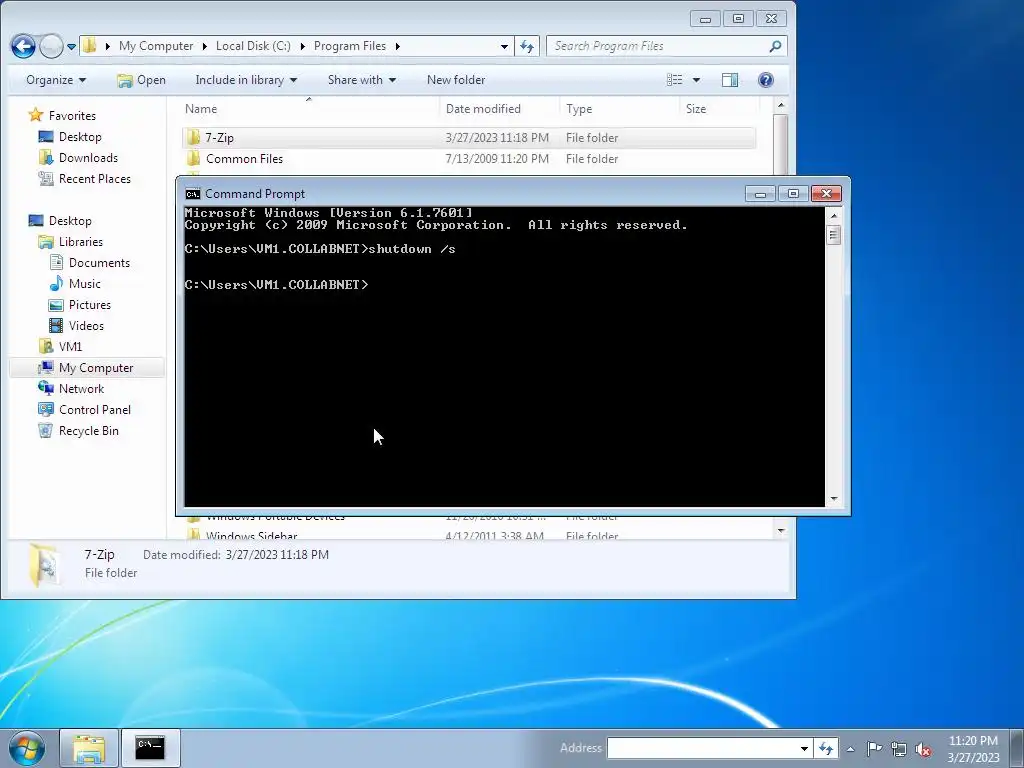Click the Explorer Forward arrow button
This screenshot has width=1024, height=768.
click(51, 46)
